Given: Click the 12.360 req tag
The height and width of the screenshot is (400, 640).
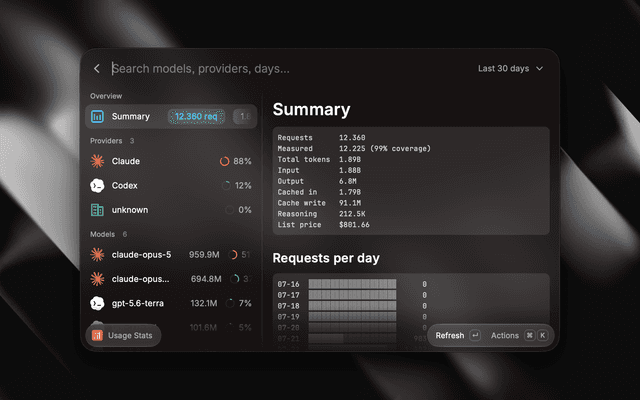Looking at the screenshot, I should tap(196, 116).
